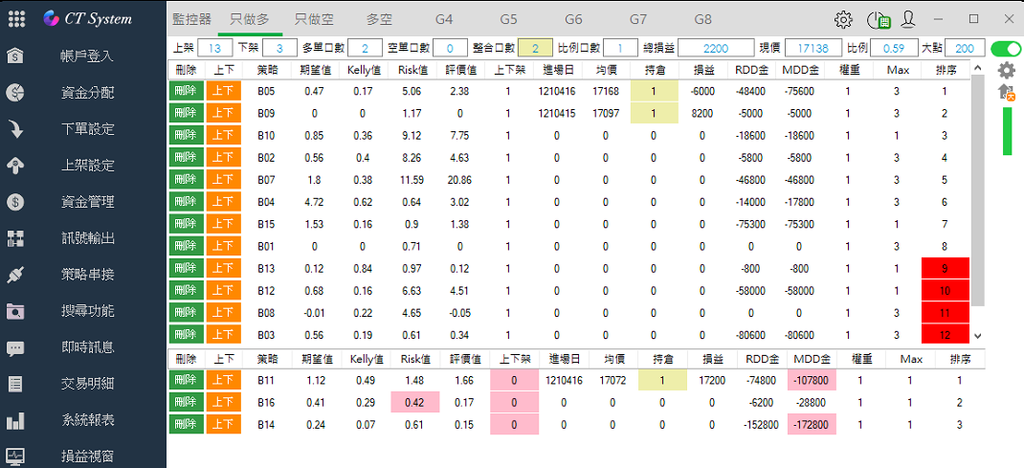1024x468 pixels.
Task: Open settings gear in title bar
Action: pyautogui.click(x=843, y=20)
